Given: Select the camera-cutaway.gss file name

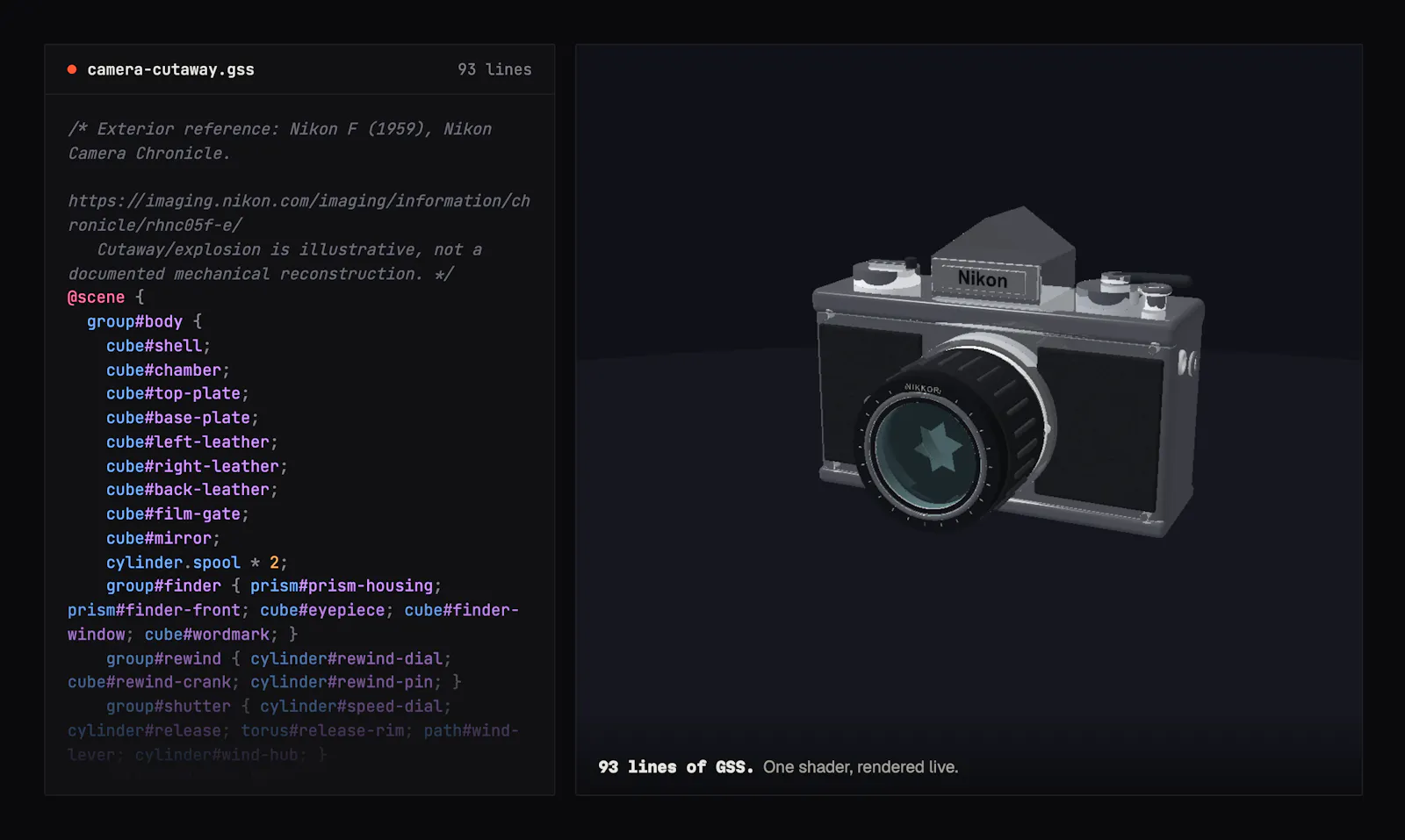Looking at the screenshot, I should click(x=170, y=69).
